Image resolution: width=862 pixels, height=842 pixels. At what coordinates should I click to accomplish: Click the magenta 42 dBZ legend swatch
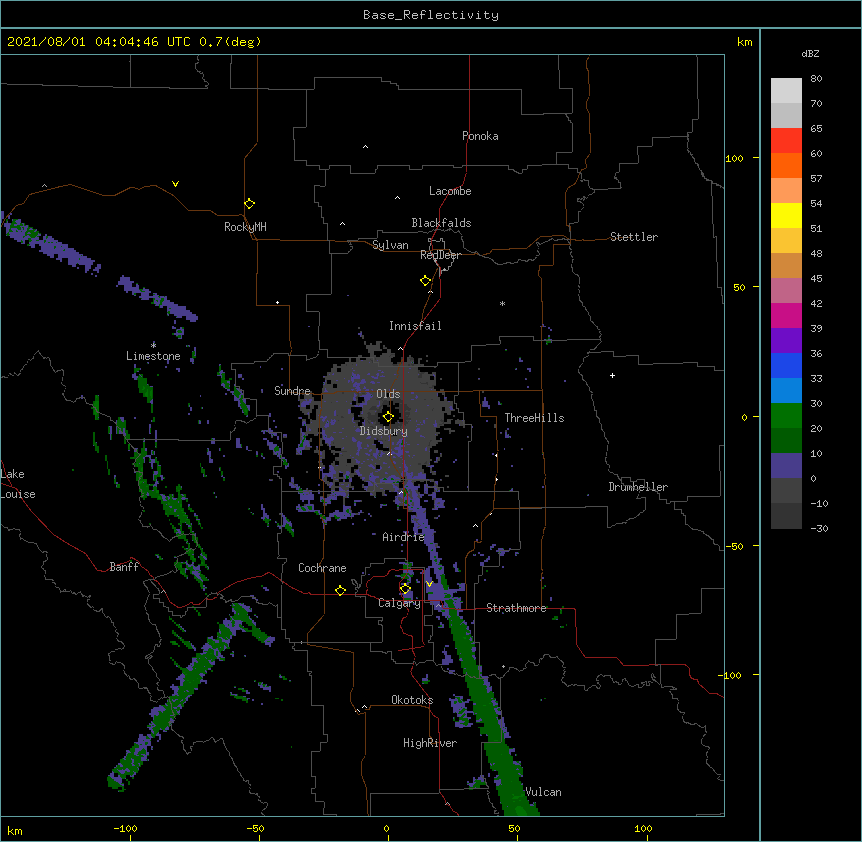[786, 315]
